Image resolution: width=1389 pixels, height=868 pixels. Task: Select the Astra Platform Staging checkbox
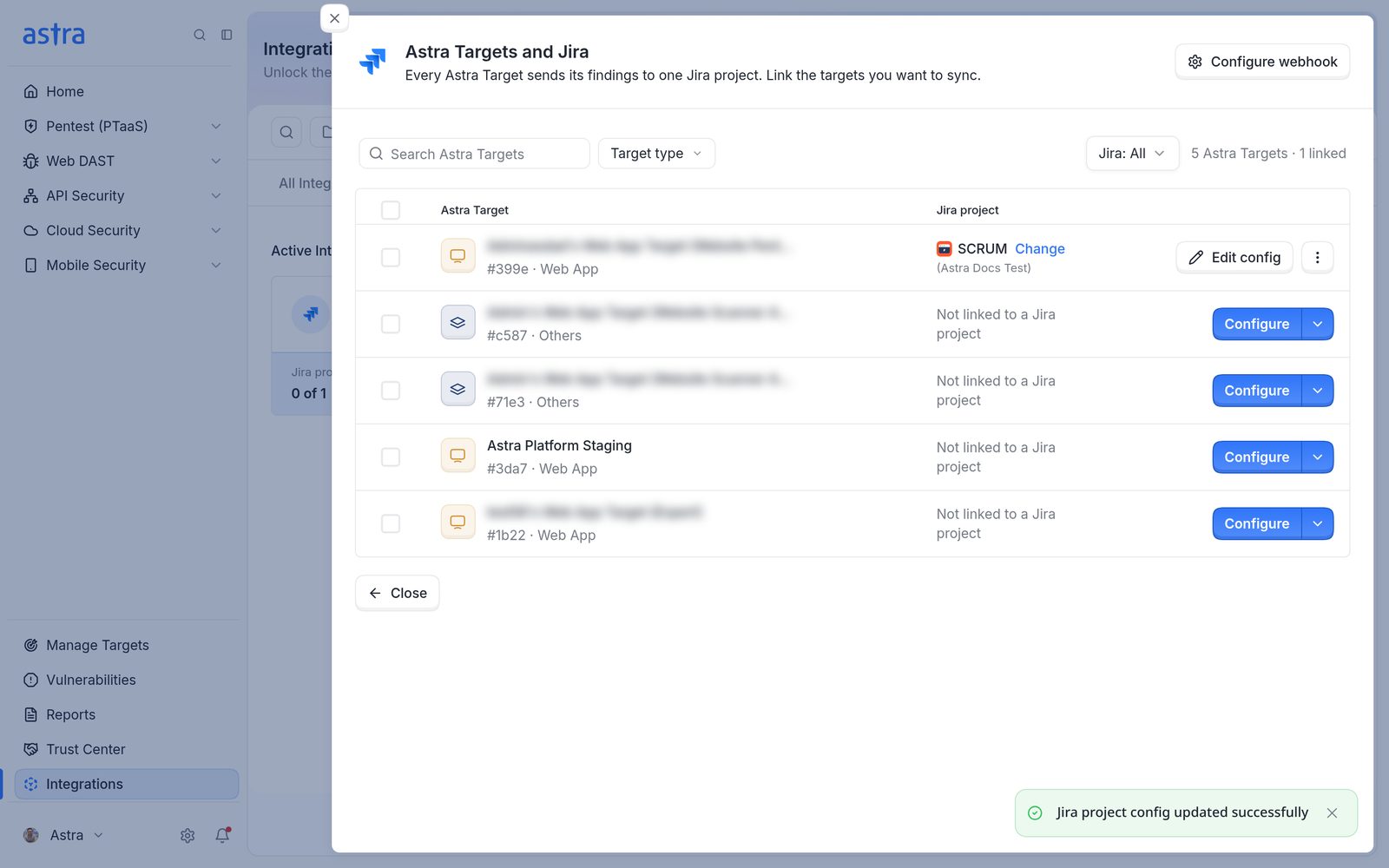391,457
